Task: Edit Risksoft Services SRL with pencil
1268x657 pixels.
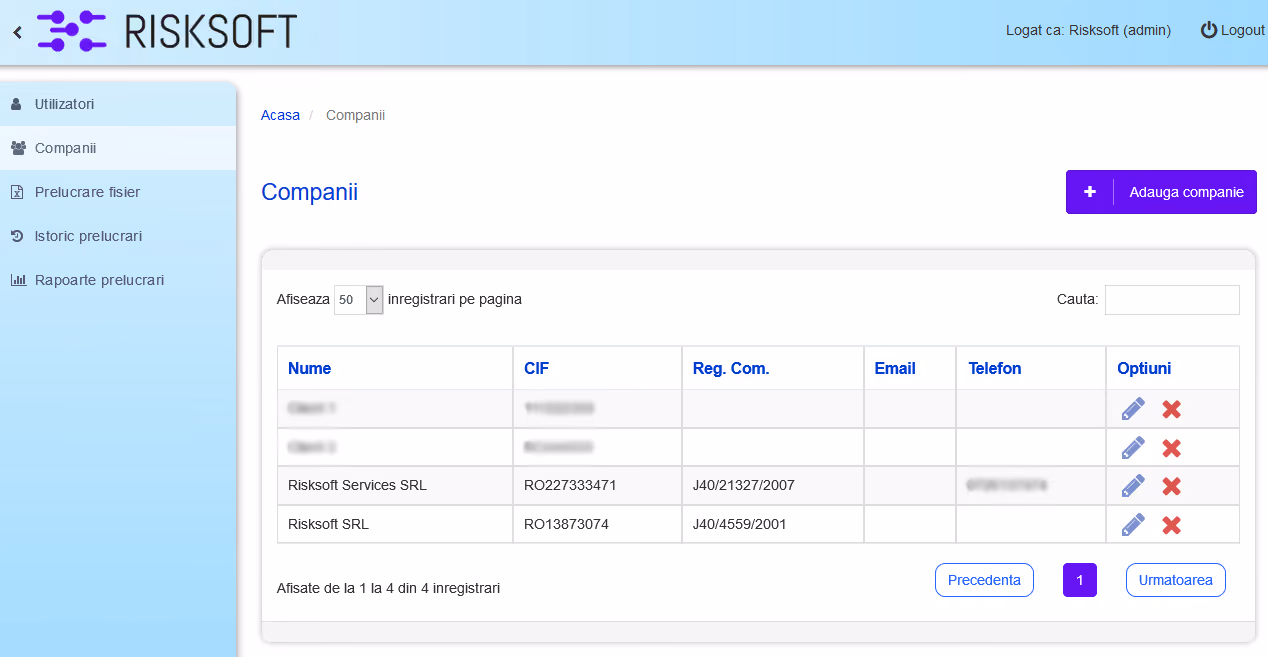Action: click(1133, 486)
